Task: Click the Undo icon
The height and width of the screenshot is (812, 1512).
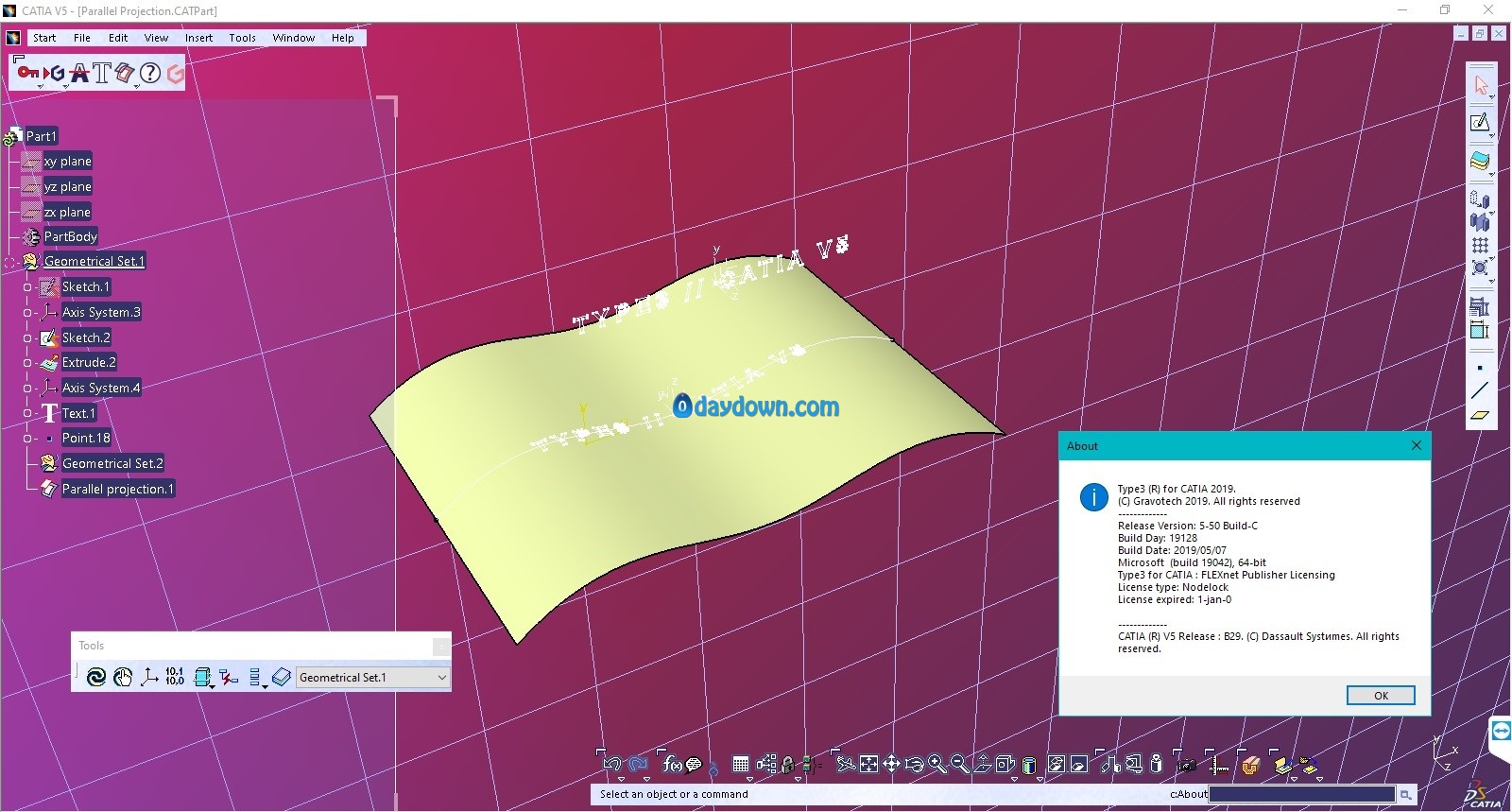Action: tap(612, 764)
